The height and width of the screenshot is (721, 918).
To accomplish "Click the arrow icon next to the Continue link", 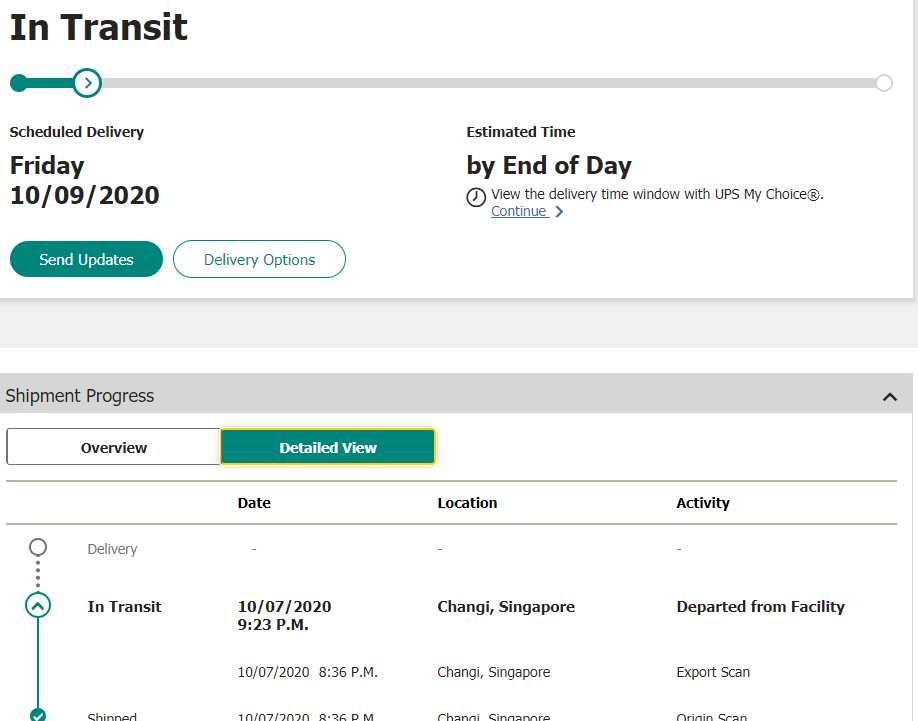I will (x=560, y=211).
